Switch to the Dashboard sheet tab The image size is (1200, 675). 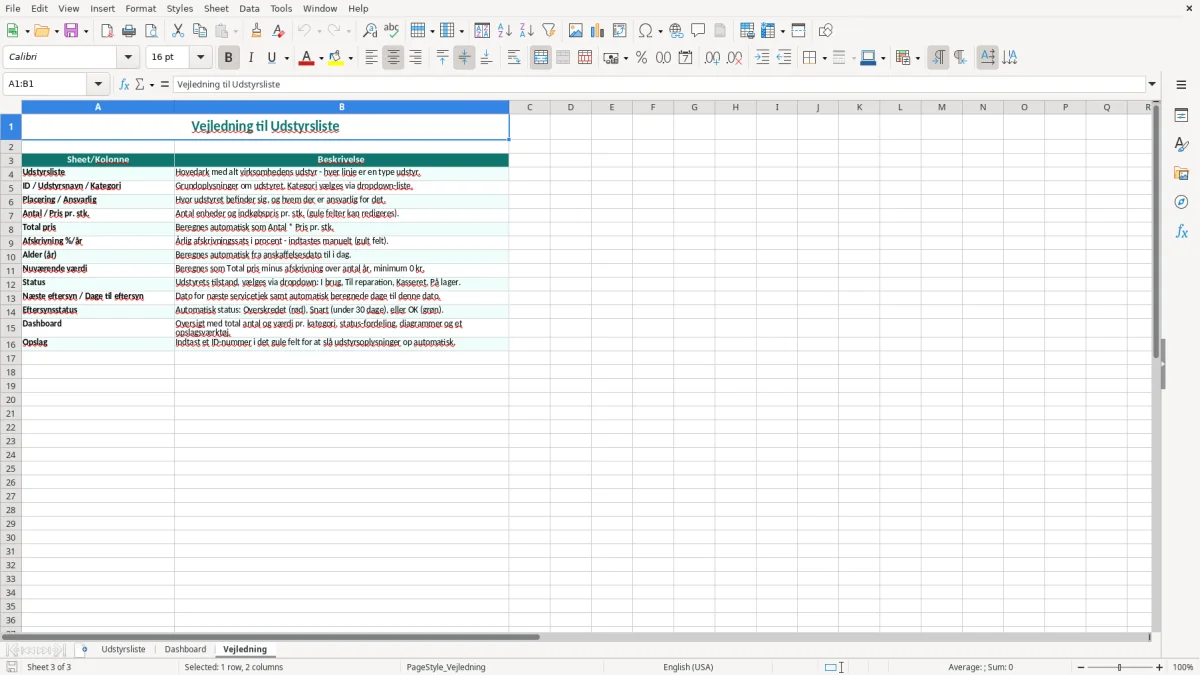(186, 649)
